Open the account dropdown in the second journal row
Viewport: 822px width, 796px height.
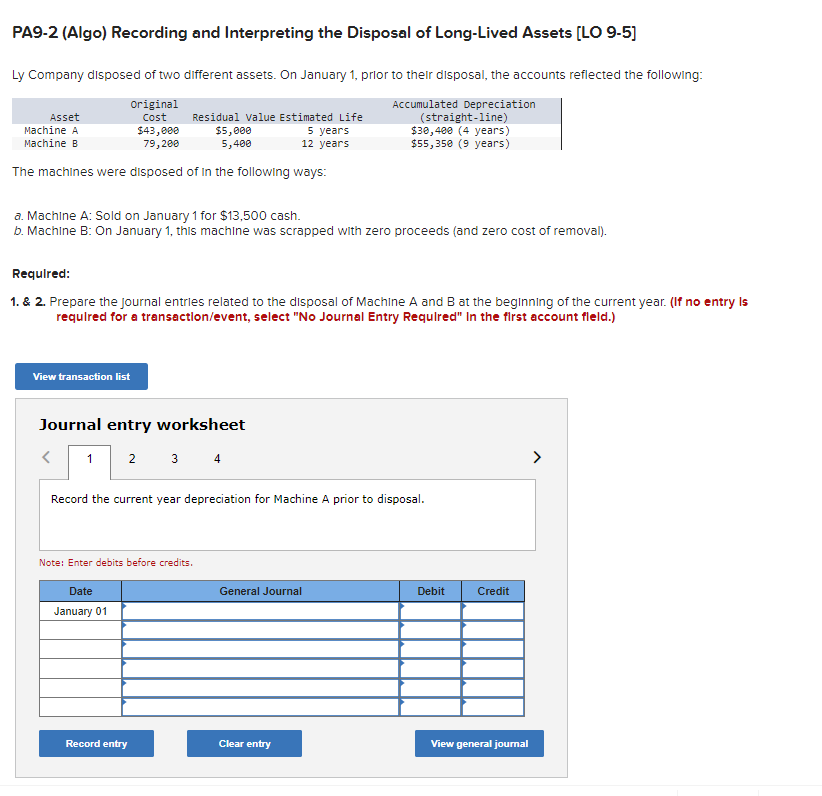[123, 627]
